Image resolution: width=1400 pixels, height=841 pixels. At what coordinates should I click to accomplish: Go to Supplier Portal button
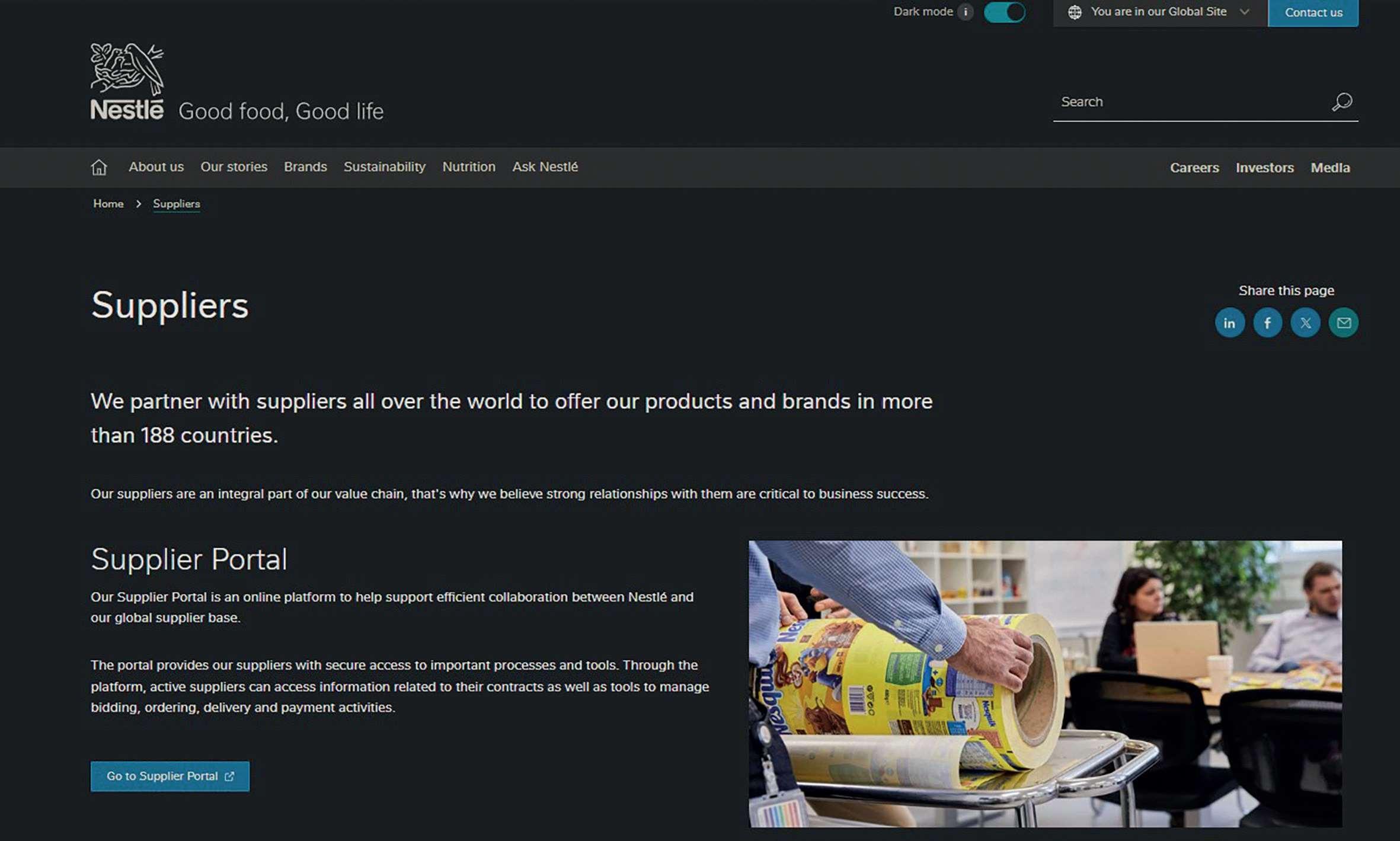pos(170,776)
